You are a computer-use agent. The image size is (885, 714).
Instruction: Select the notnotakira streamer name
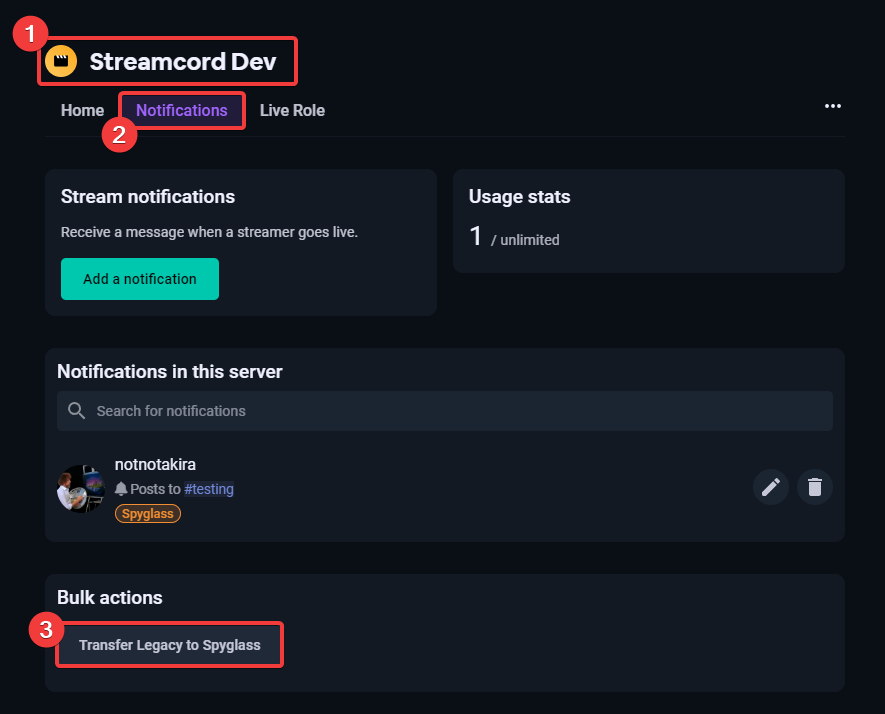click(x=155, y=465)
